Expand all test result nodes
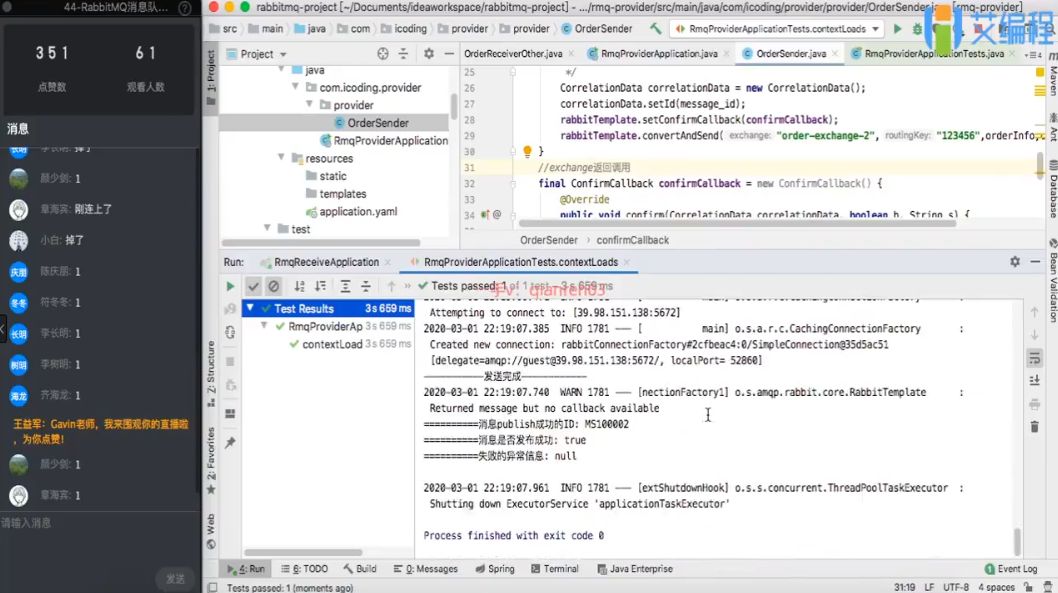Image resolution: width=1058 pixels, height=593 pixels. click(345, 286)
